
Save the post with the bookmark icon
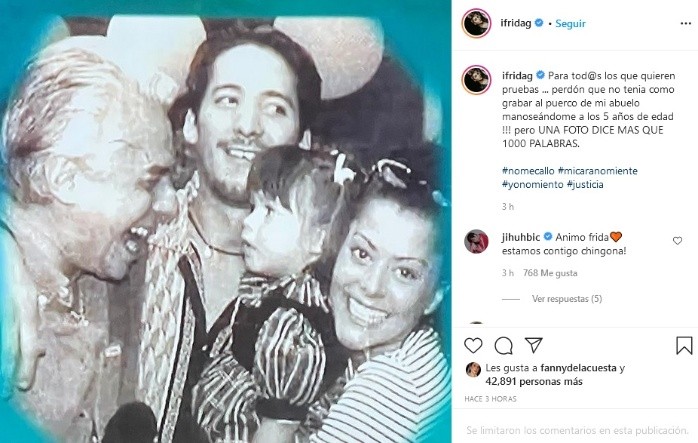684,345
